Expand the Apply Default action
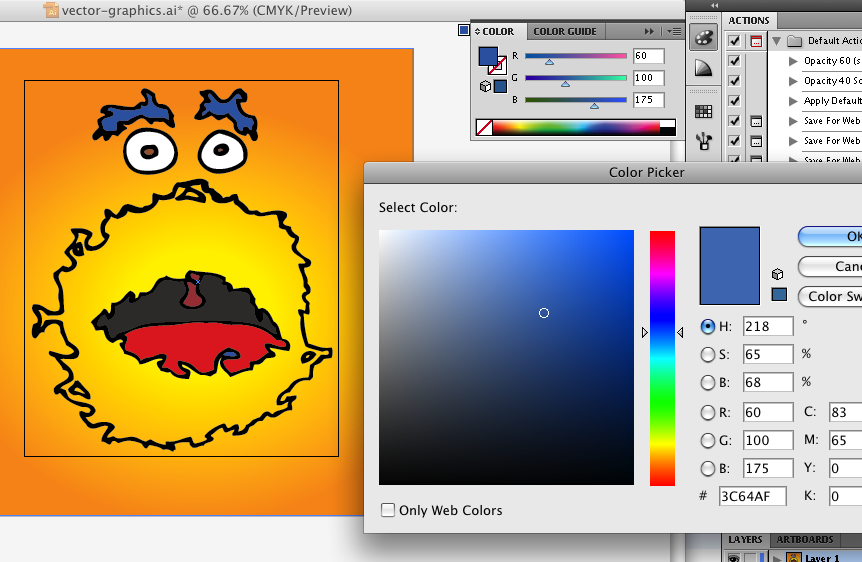Viewport: 862px width, 562px height. tap(793, 101)
